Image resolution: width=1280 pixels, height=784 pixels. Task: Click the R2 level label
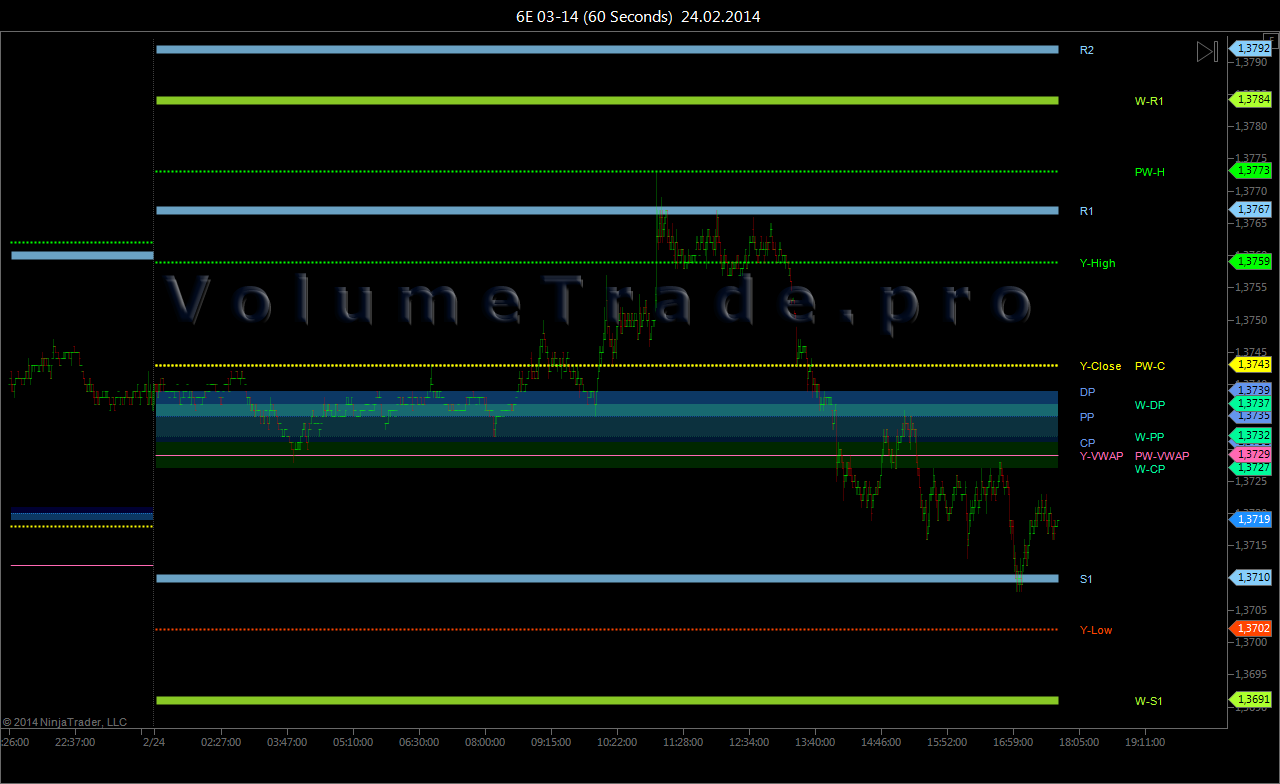[1087, 50]
